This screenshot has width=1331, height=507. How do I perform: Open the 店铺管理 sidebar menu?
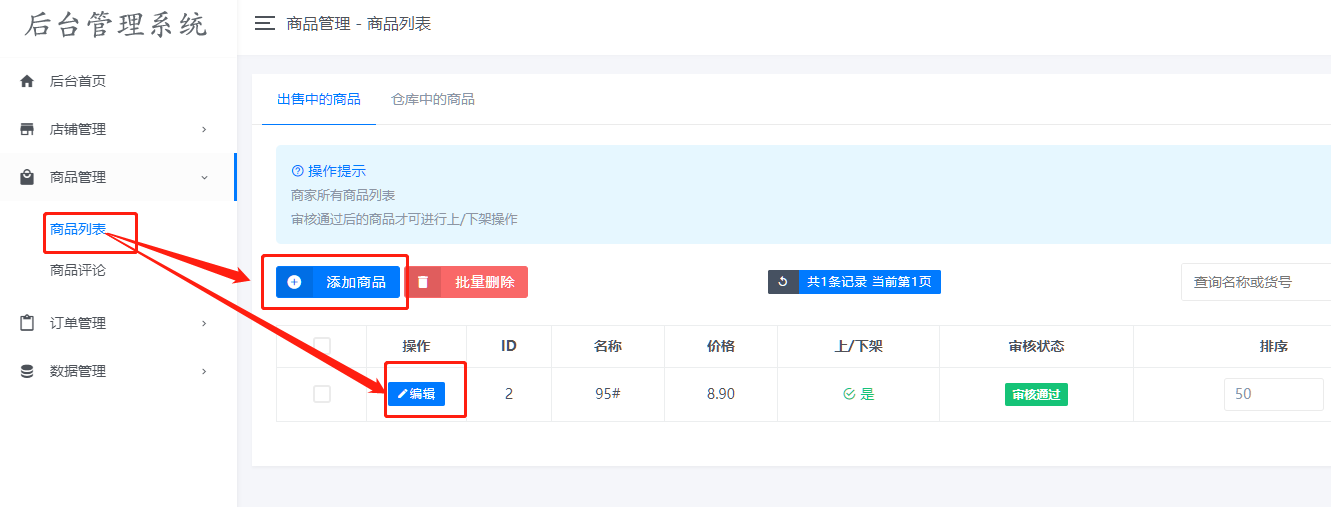[118, 129]
